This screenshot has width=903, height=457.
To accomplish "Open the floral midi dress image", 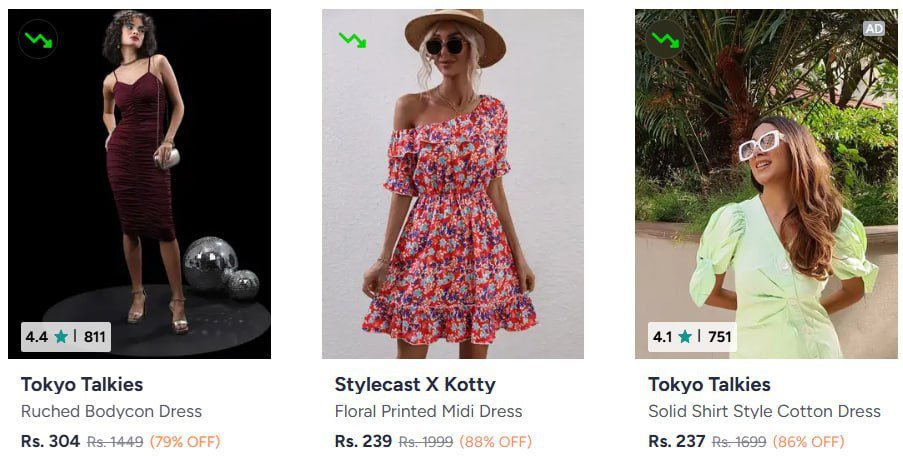I will click(452, 180).
